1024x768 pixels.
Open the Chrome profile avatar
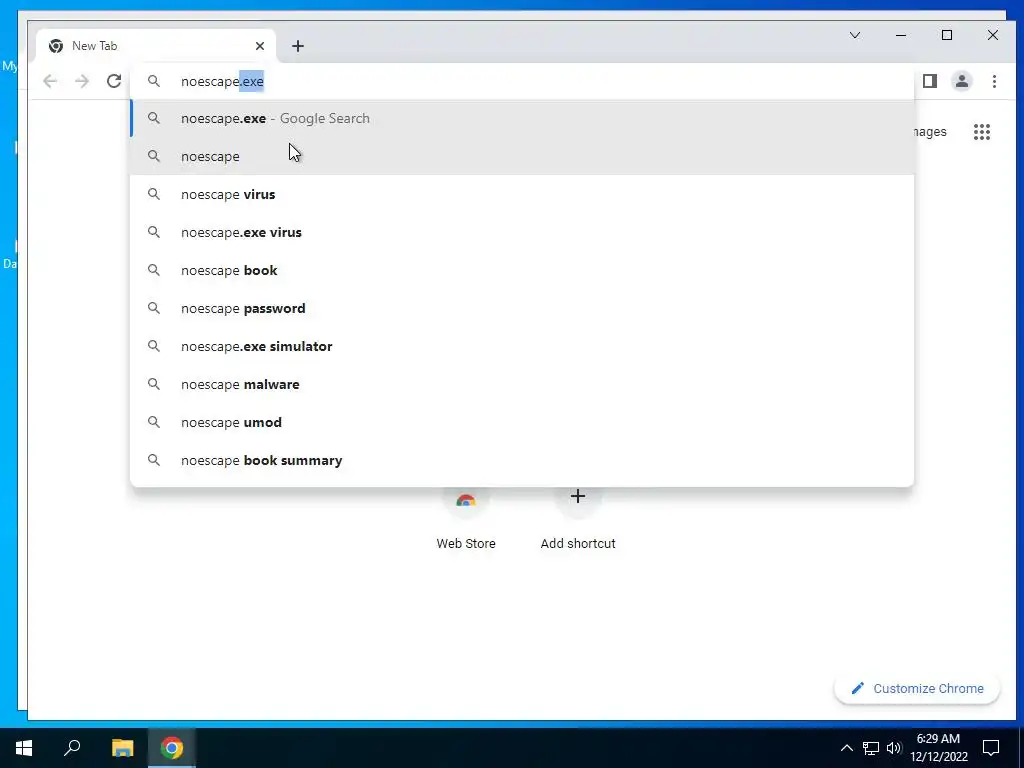click(962, 81)
